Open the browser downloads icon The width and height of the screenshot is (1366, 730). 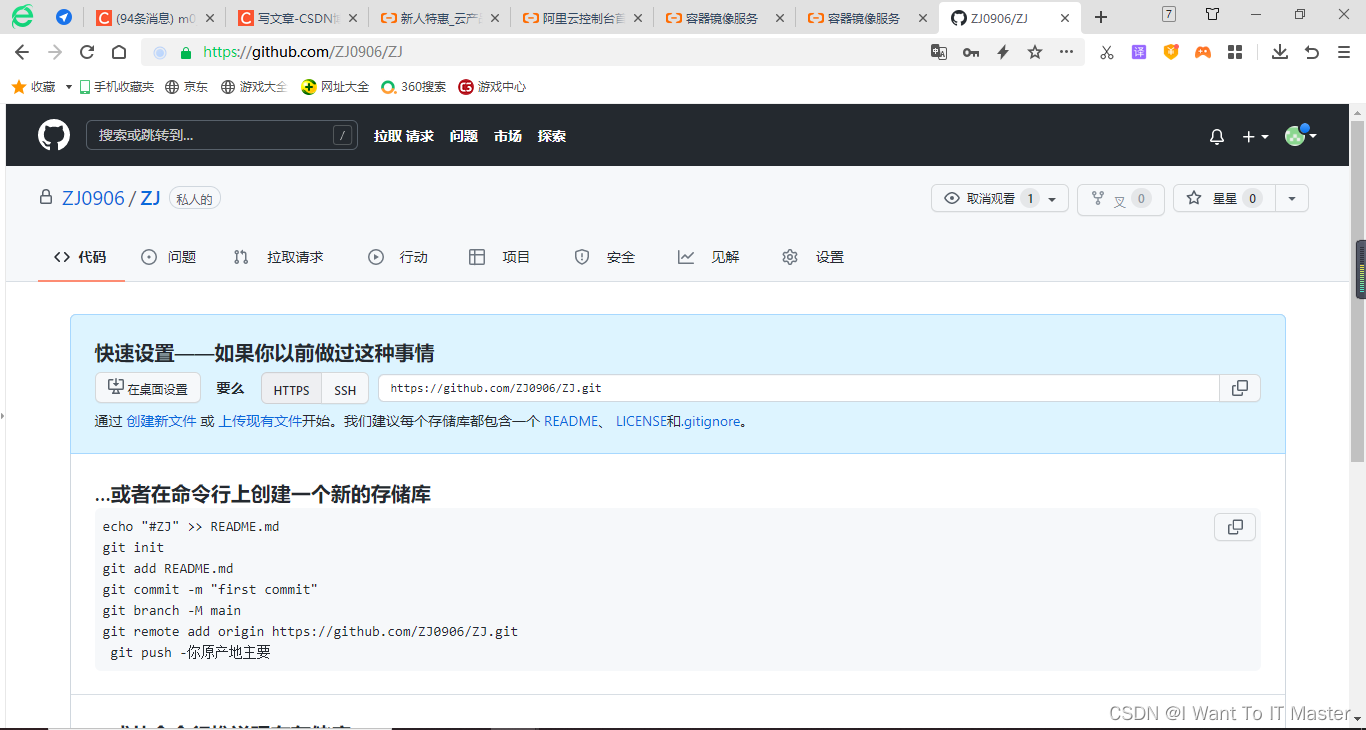tap(1280, 53)
